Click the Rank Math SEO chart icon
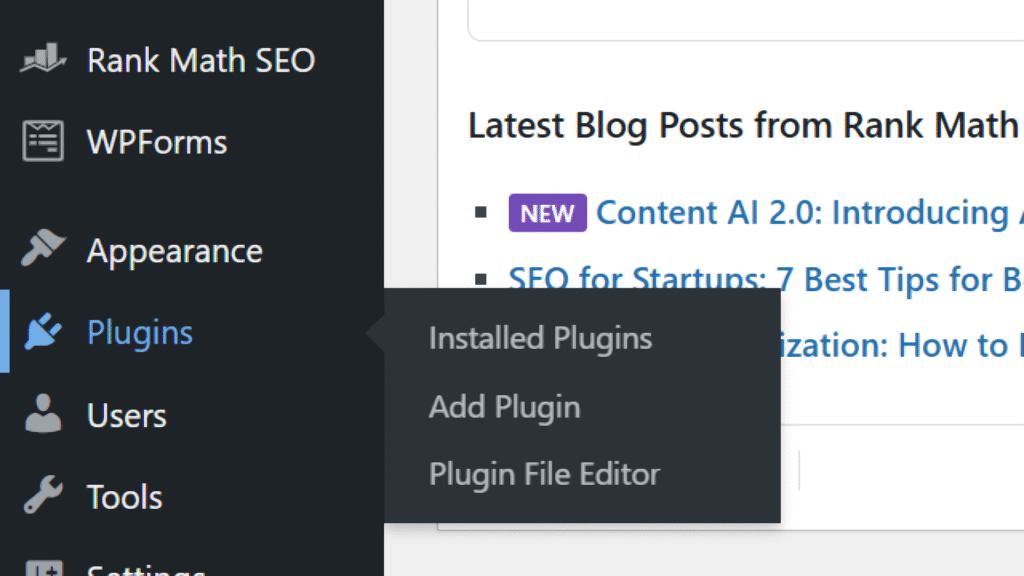This screenshot has width=1024, height=576. pyautogui.click(x=43, y=60)
